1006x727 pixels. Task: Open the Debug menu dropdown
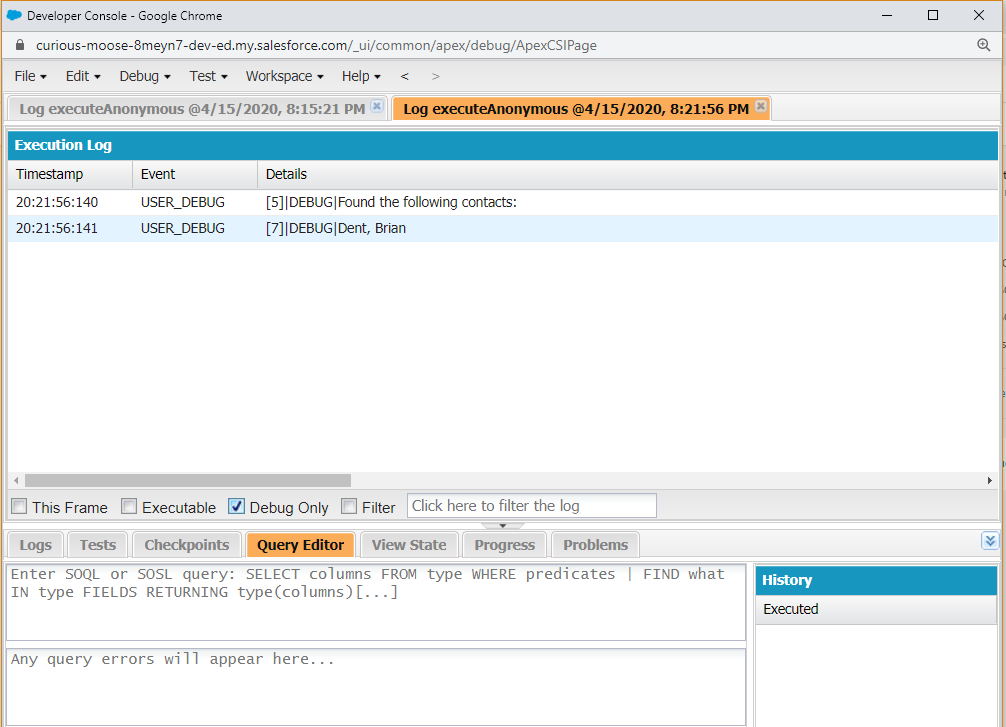tap(145, 76)
